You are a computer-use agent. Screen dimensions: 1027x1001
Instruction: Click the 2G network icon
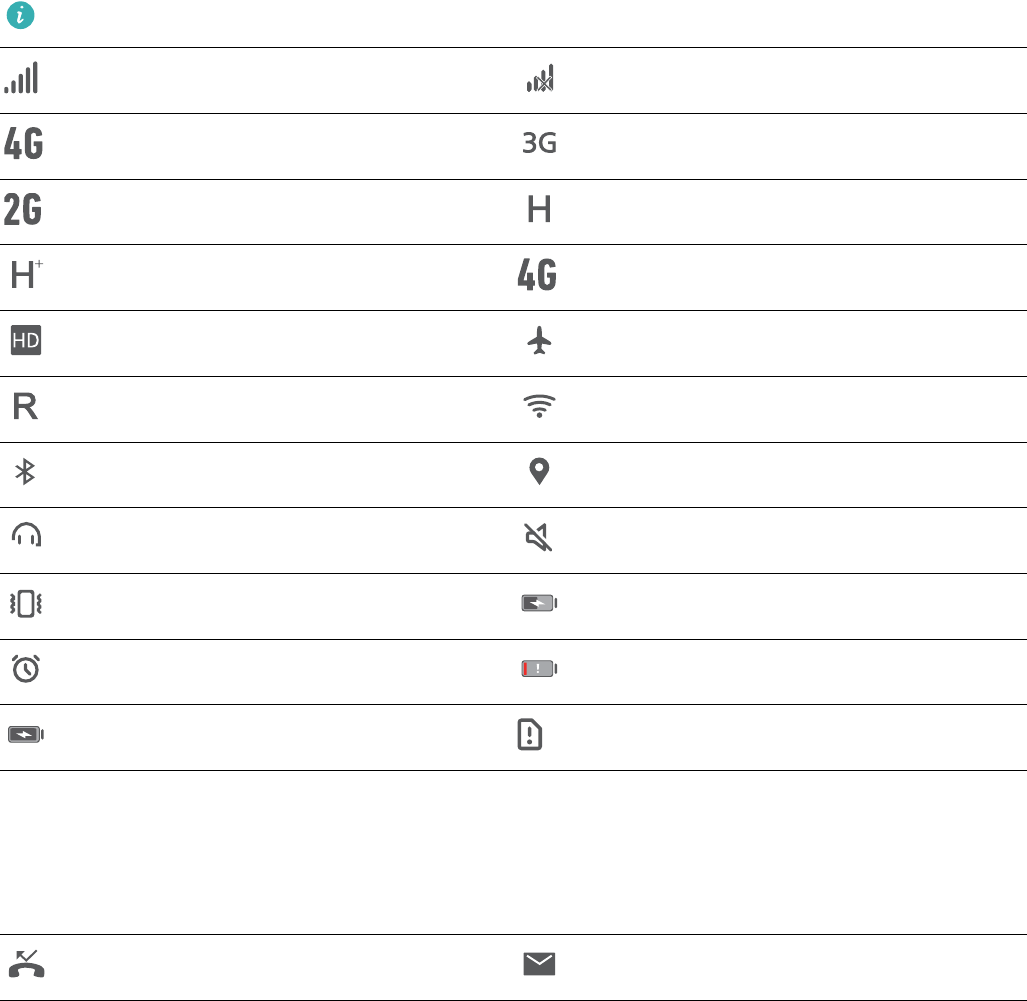(23, 210)
